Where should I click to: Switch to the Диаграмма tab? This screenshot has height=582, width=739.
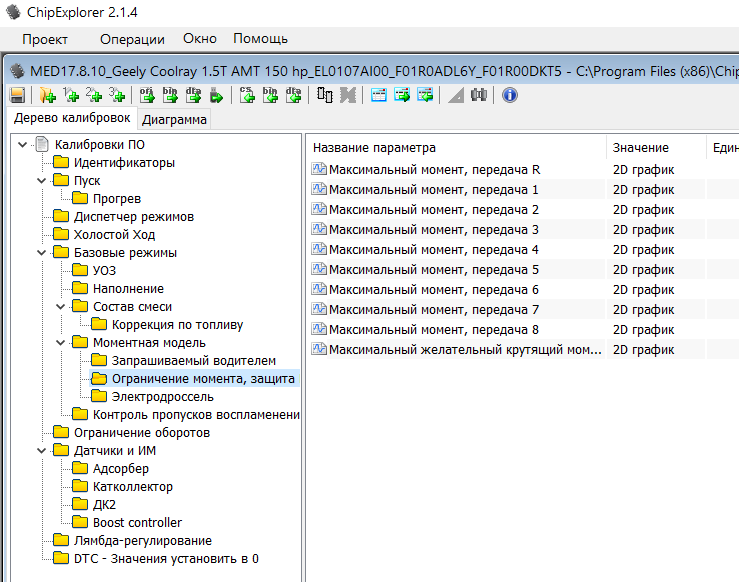click(x=175, y=120)
